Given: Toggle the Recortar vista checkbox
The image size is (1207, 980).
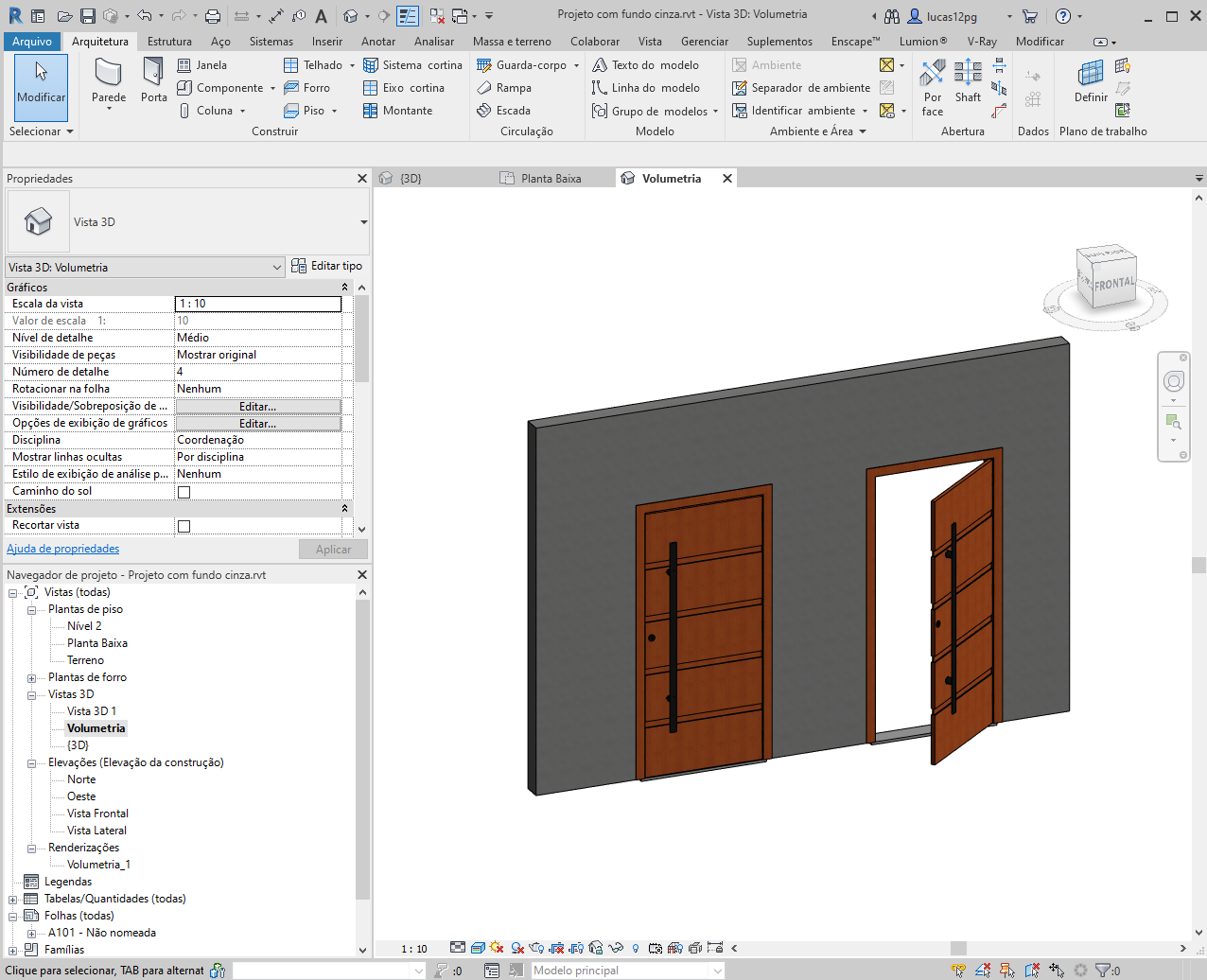Looking at the screenshot, I should coord(184,526).
